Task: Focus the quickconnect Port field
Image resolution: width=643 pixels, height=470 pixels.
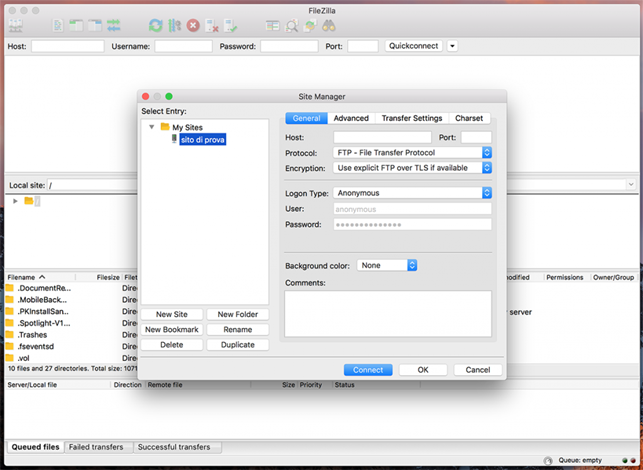Action: 363,46
